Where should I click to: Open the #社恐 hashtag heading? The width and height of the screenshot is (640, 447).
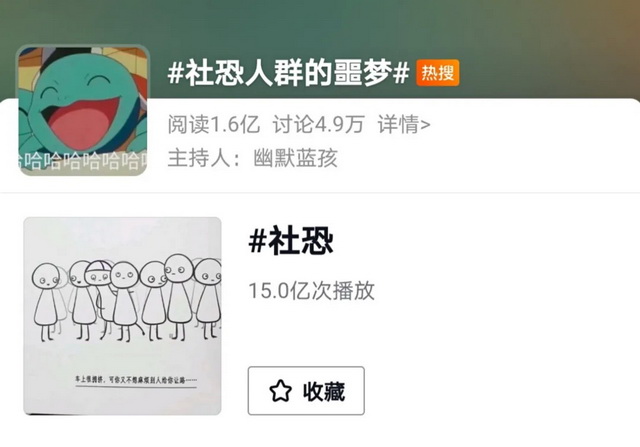point(291,241)
